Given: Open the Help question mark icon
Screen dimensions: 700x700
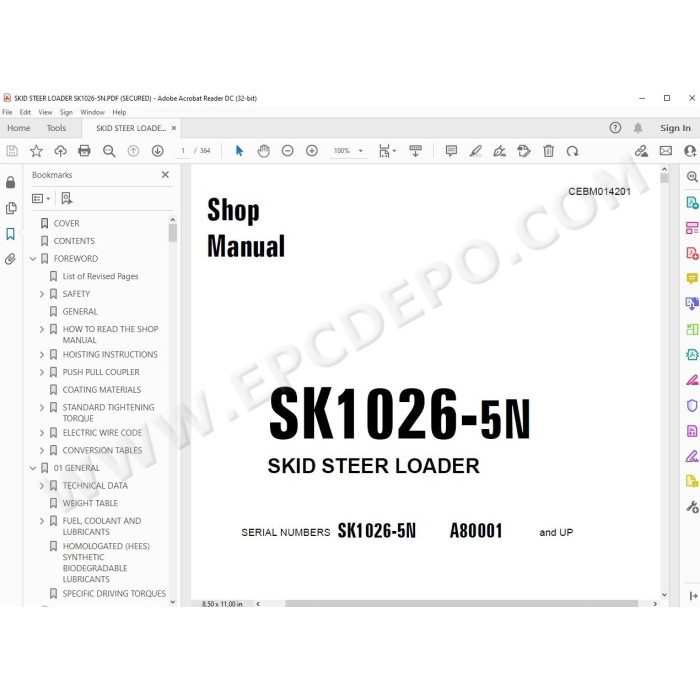Looking at the screenshot, I should click(615, 128).
